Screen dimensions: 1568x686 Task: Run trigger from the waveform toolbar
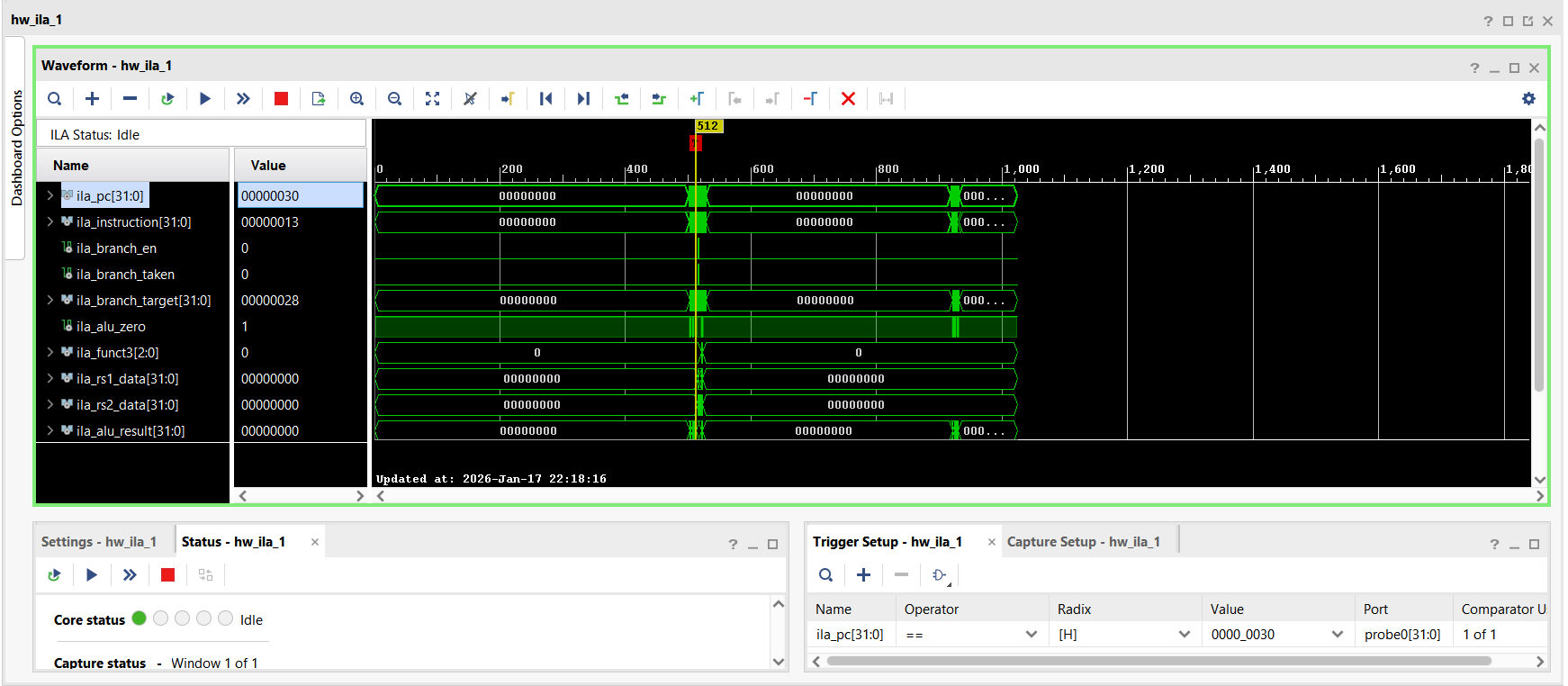[x=205, y=99]
